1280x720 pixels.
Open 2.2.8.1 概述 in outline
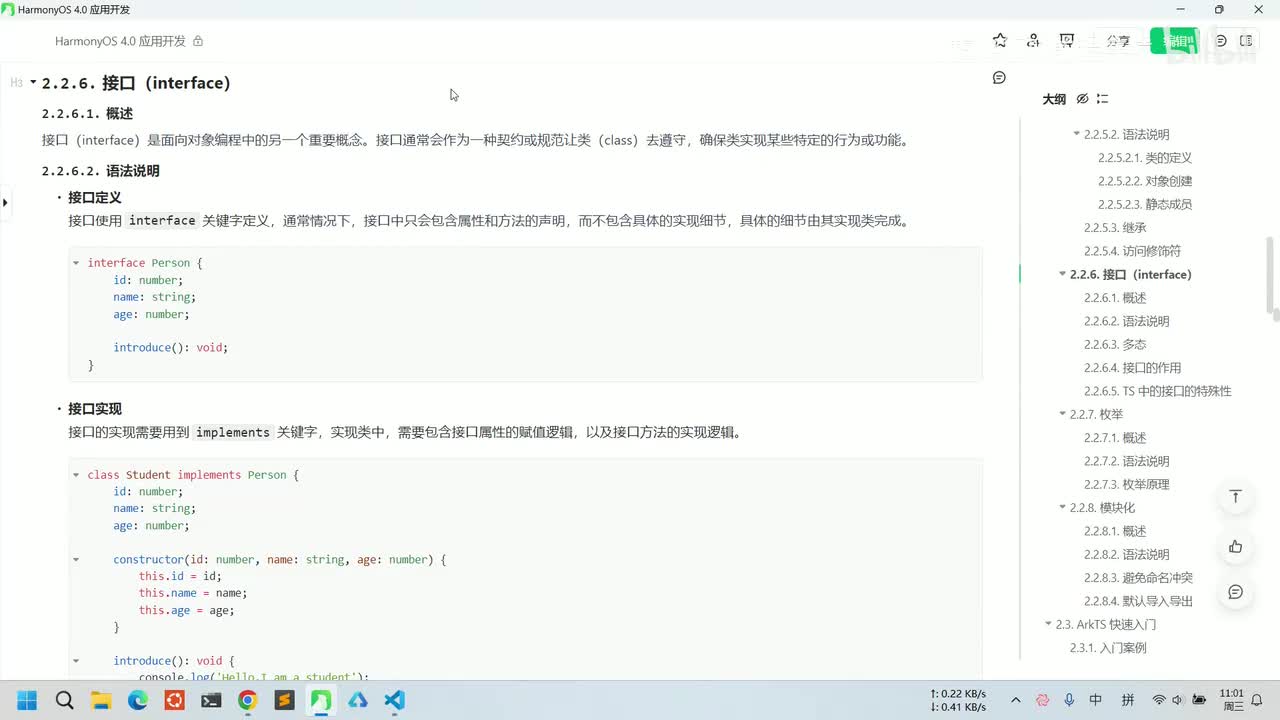tap(1115, 531)
